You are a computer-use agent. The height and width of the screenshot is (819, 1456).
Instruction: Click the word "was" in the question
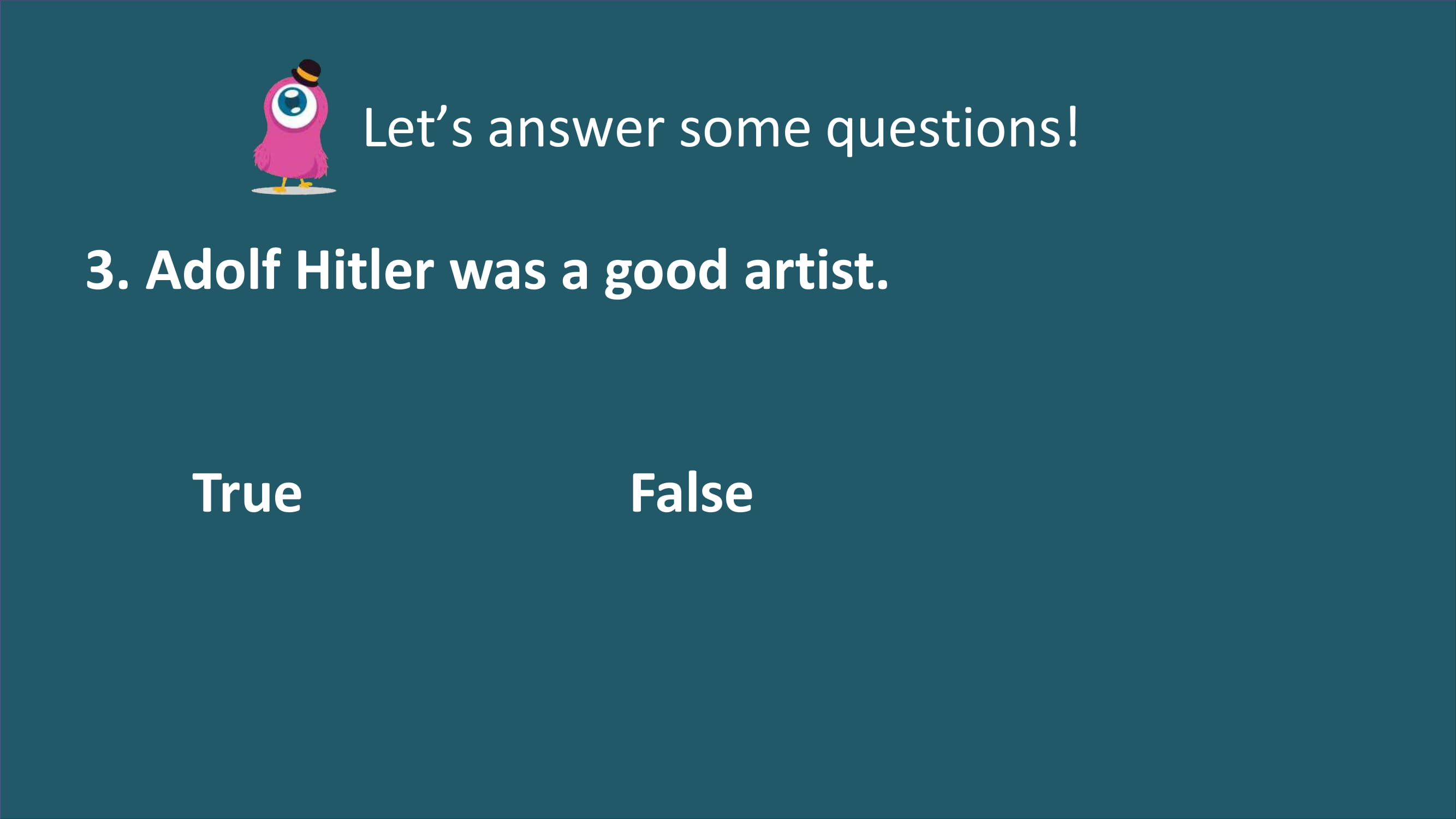[498, 275]
